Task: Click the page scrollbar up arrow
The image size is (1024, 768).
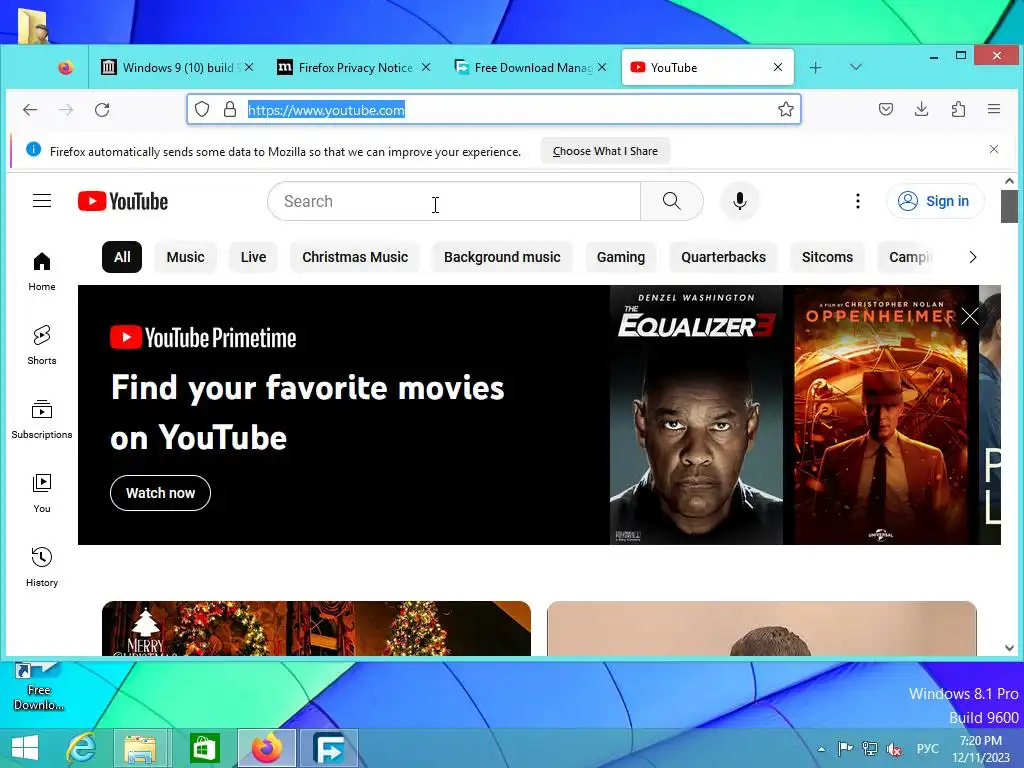Action: tap(1009, 181)
